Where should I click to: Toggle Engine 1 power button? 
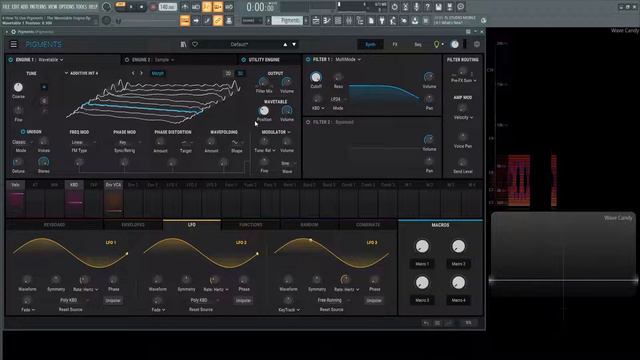[10, 60]
